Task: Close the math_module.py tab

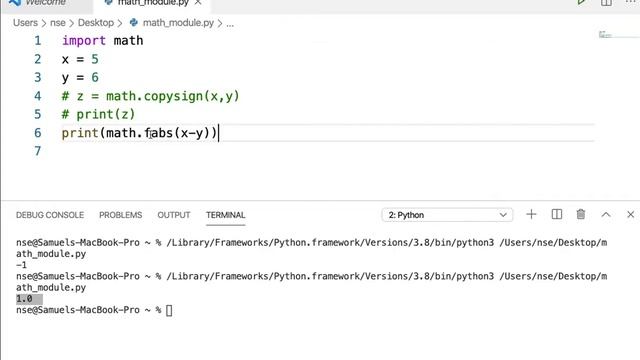Action: click(198, 3)
